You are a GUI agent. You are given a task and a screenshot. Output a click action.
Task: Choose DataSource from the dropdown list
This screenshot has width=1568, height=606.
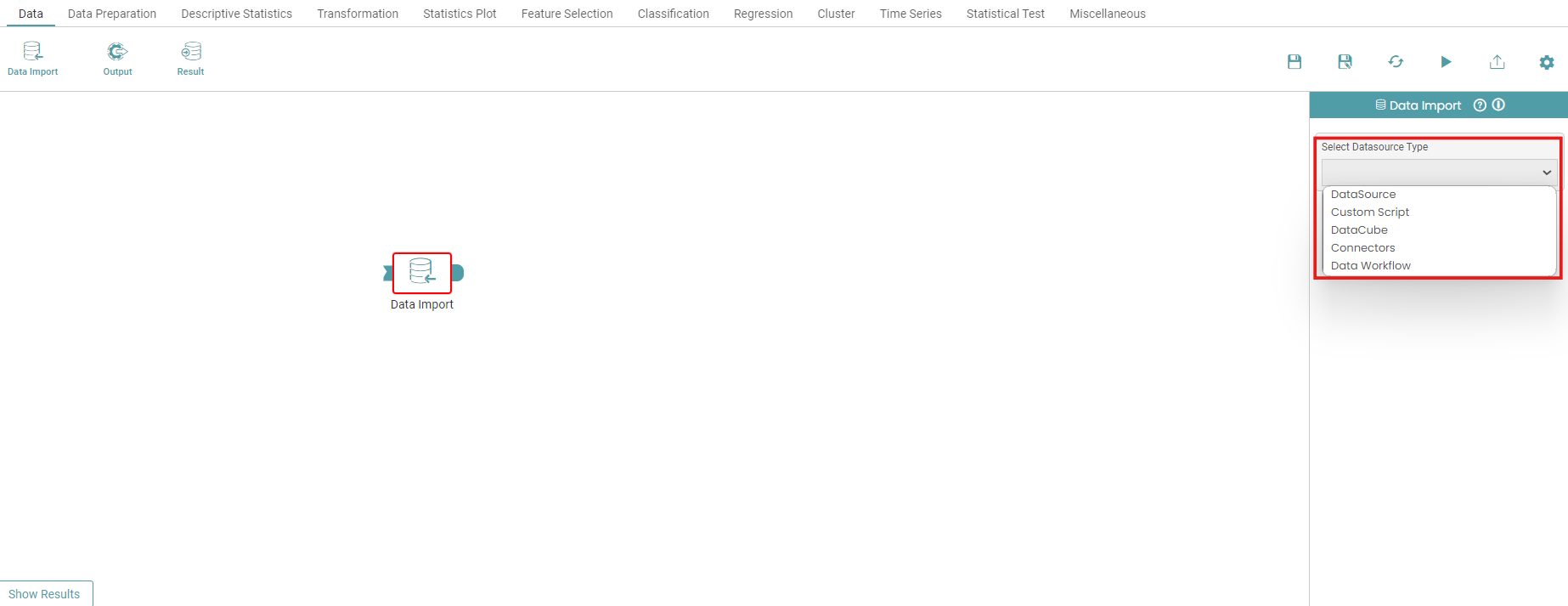tap(1363, 195)
